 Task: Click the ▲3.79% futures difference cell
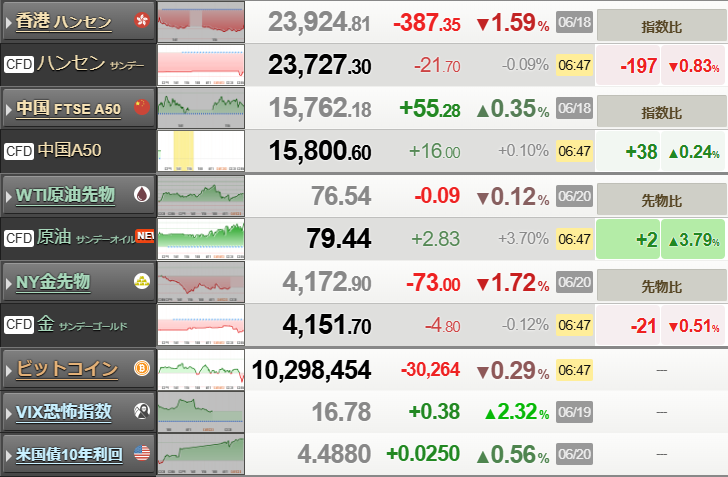tap(693, 239)
